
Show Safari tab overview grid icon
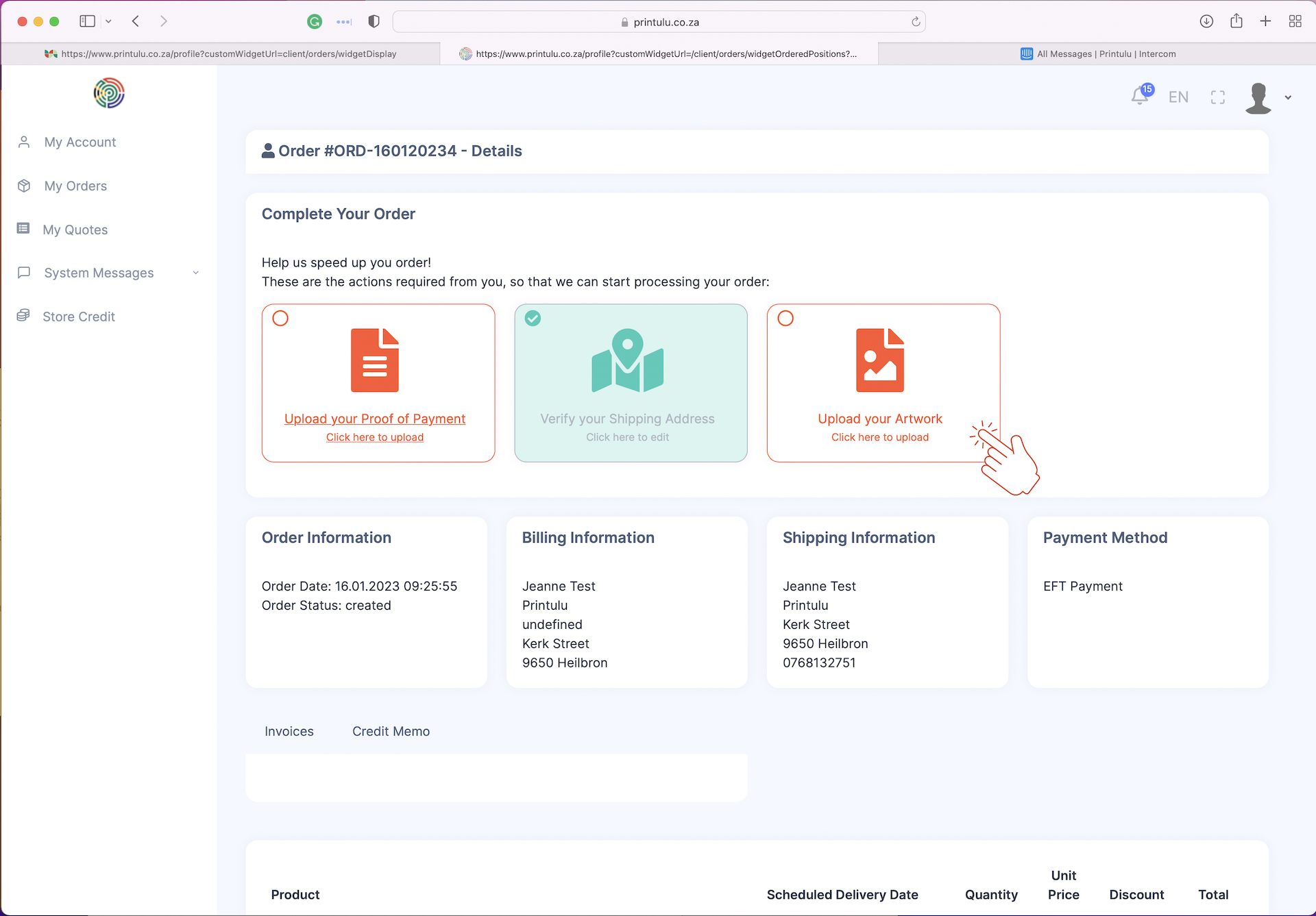(1295, 21)
